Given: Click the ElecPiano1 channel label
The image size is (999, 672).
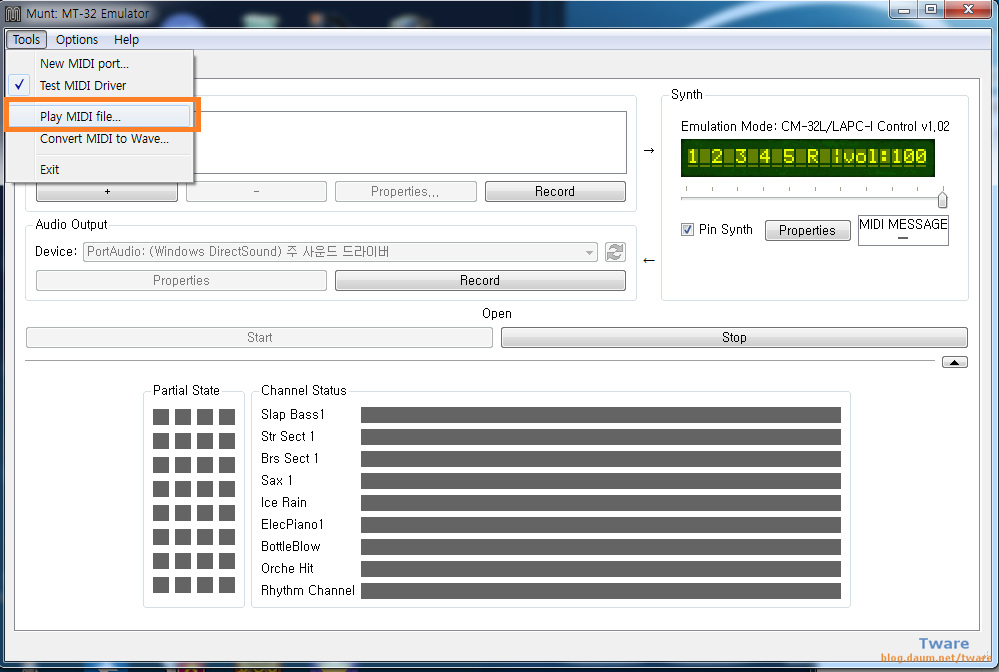Looking at the screenshot, I should [x=292, y=524].
